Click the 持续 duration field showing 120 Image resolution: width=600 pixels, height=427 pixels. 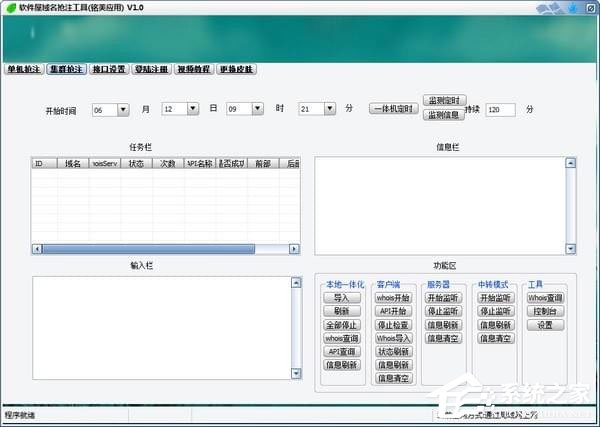click(x=500, y=109)
